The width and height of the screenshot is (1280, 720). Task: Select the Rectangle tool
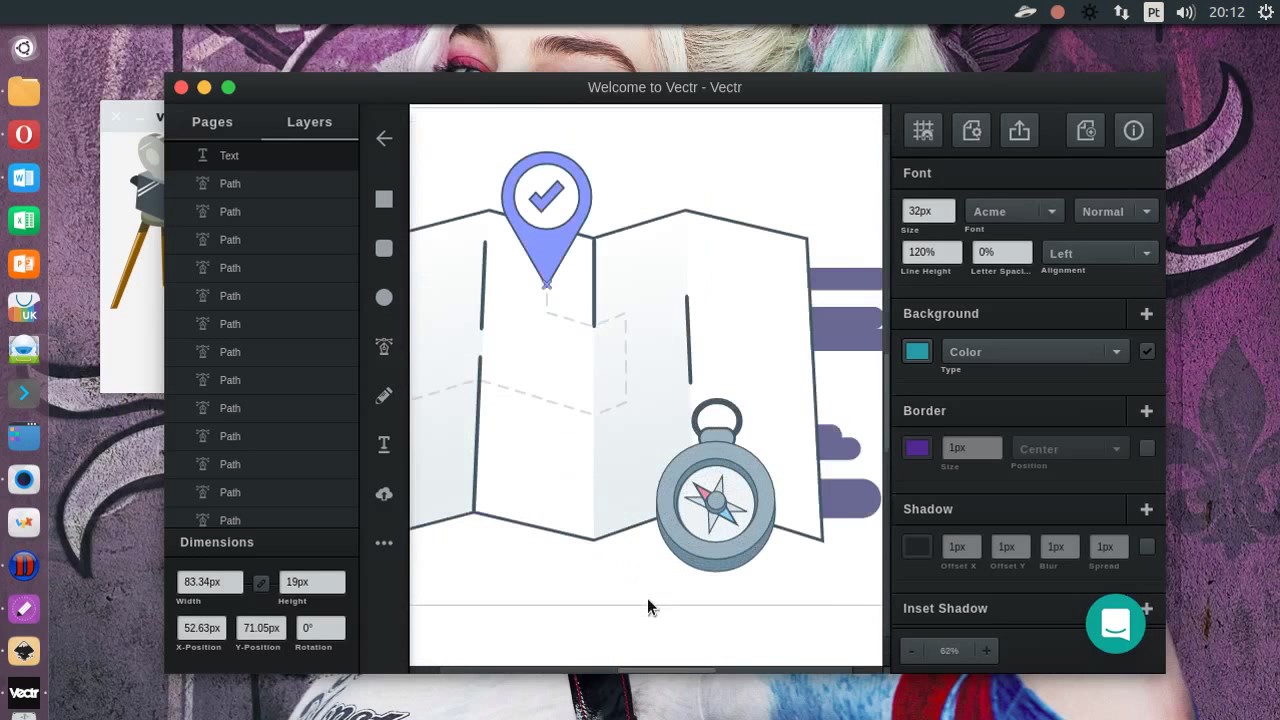click(x=384, y=199)
